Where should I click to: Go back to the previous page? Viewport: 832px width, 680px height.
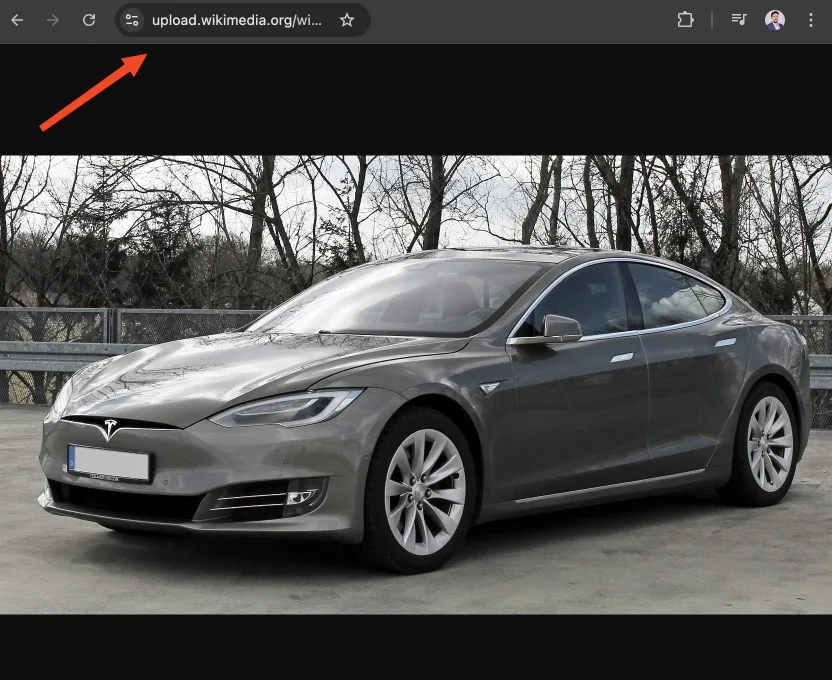(x=17, y=20)
